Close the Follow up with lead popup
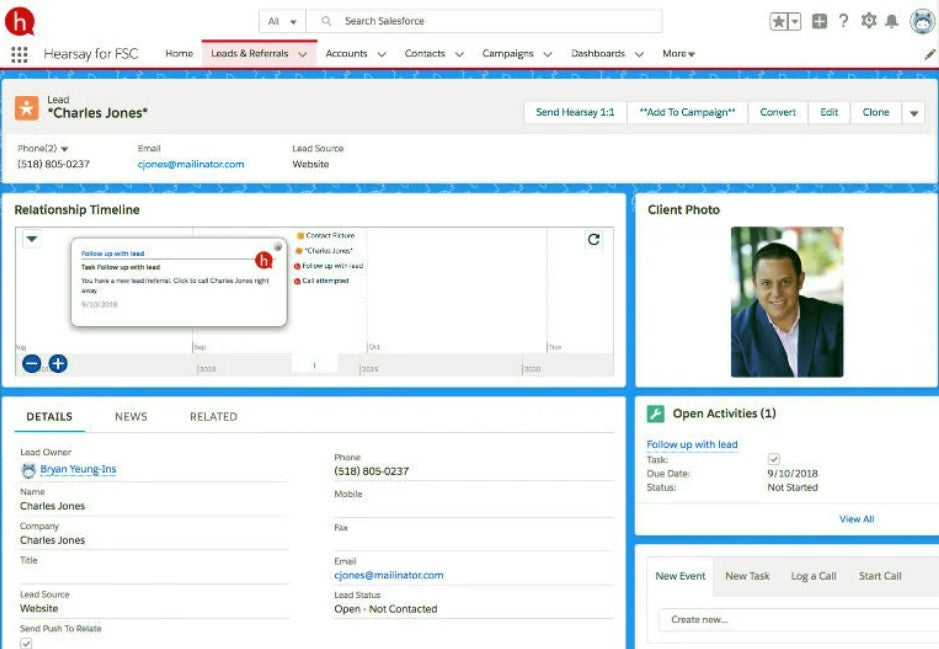This screenshot has height=649, width=939. [x=278, y=246]
